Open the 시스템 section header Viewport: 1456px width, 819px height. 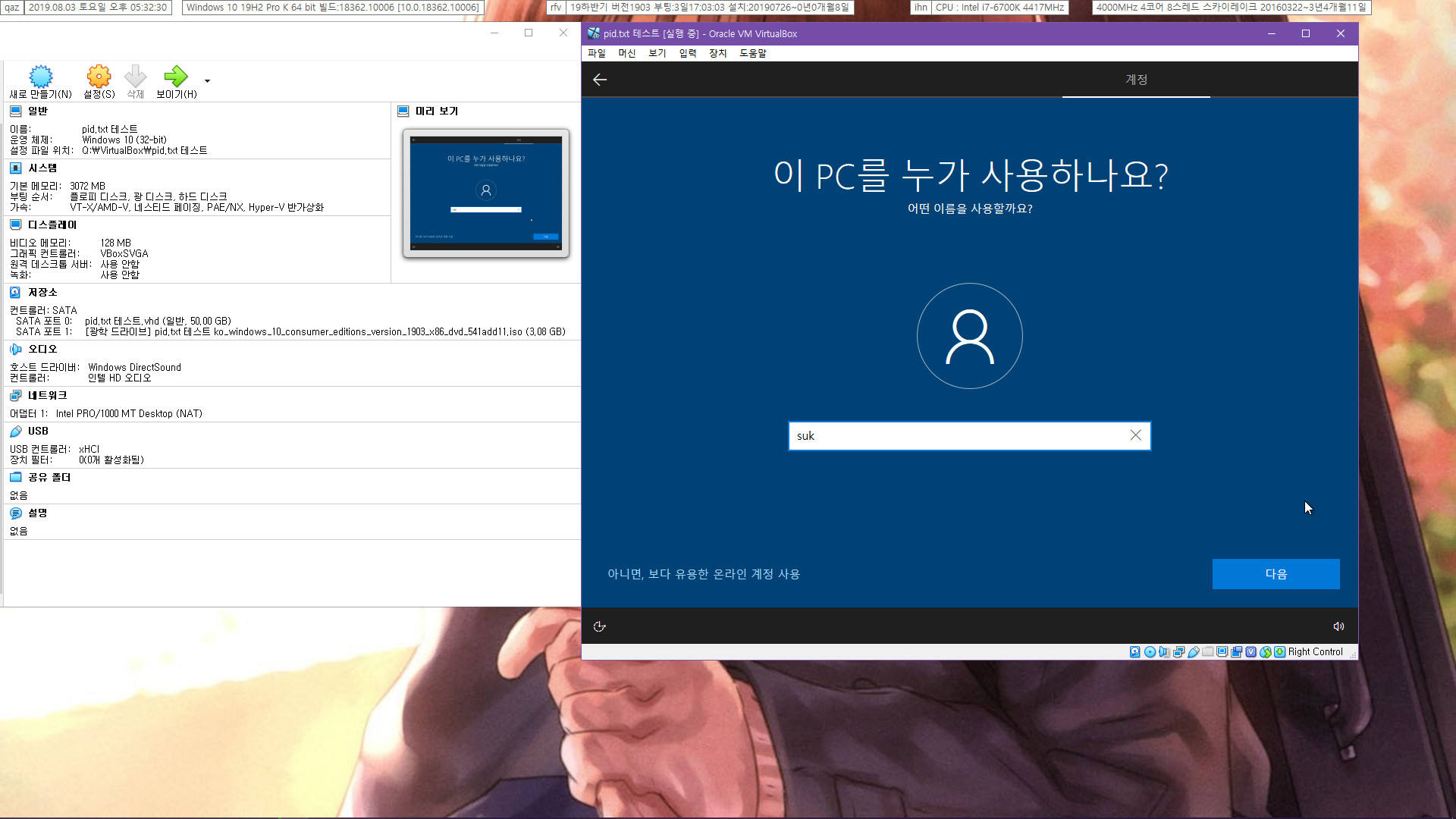click(42, 168)
